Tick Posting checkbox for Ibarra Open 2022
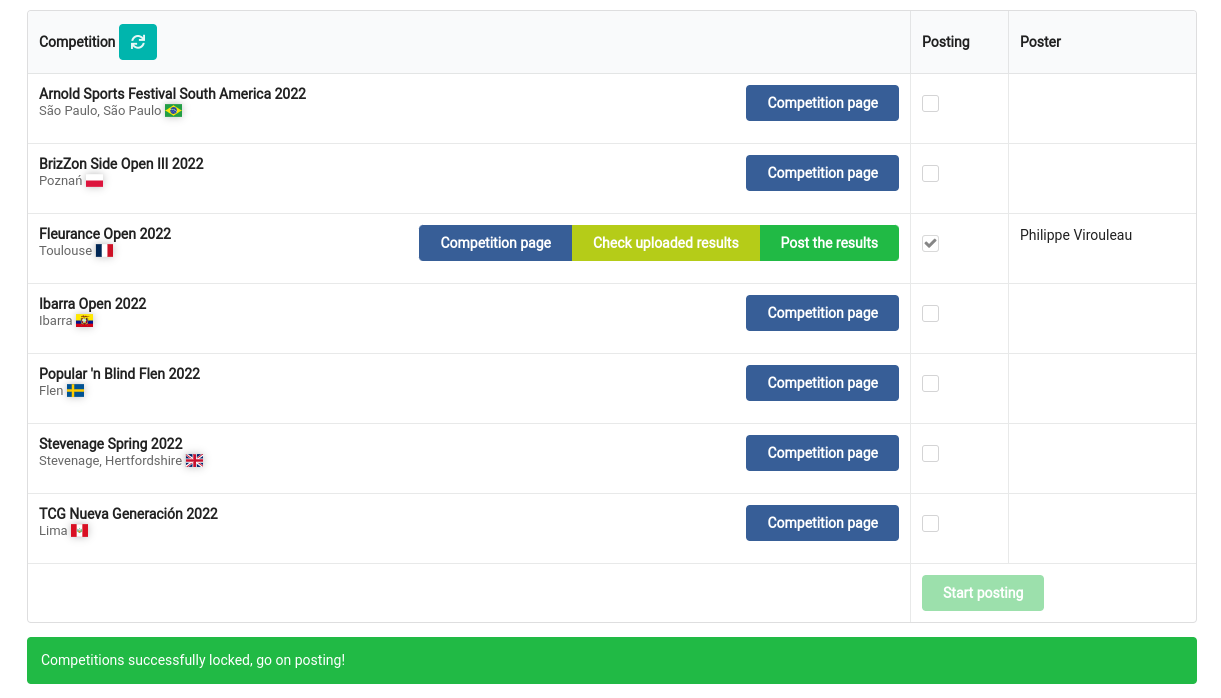 (930, 313)
